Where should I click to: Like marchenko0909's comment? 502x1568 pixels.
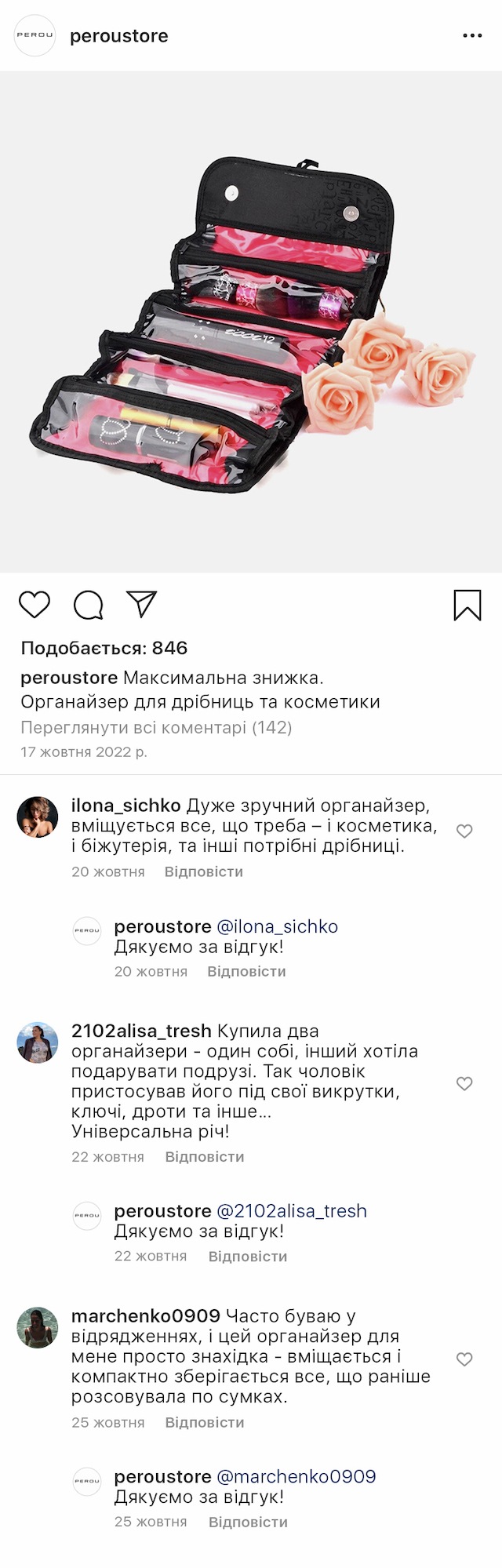(x=464, y=1359)
